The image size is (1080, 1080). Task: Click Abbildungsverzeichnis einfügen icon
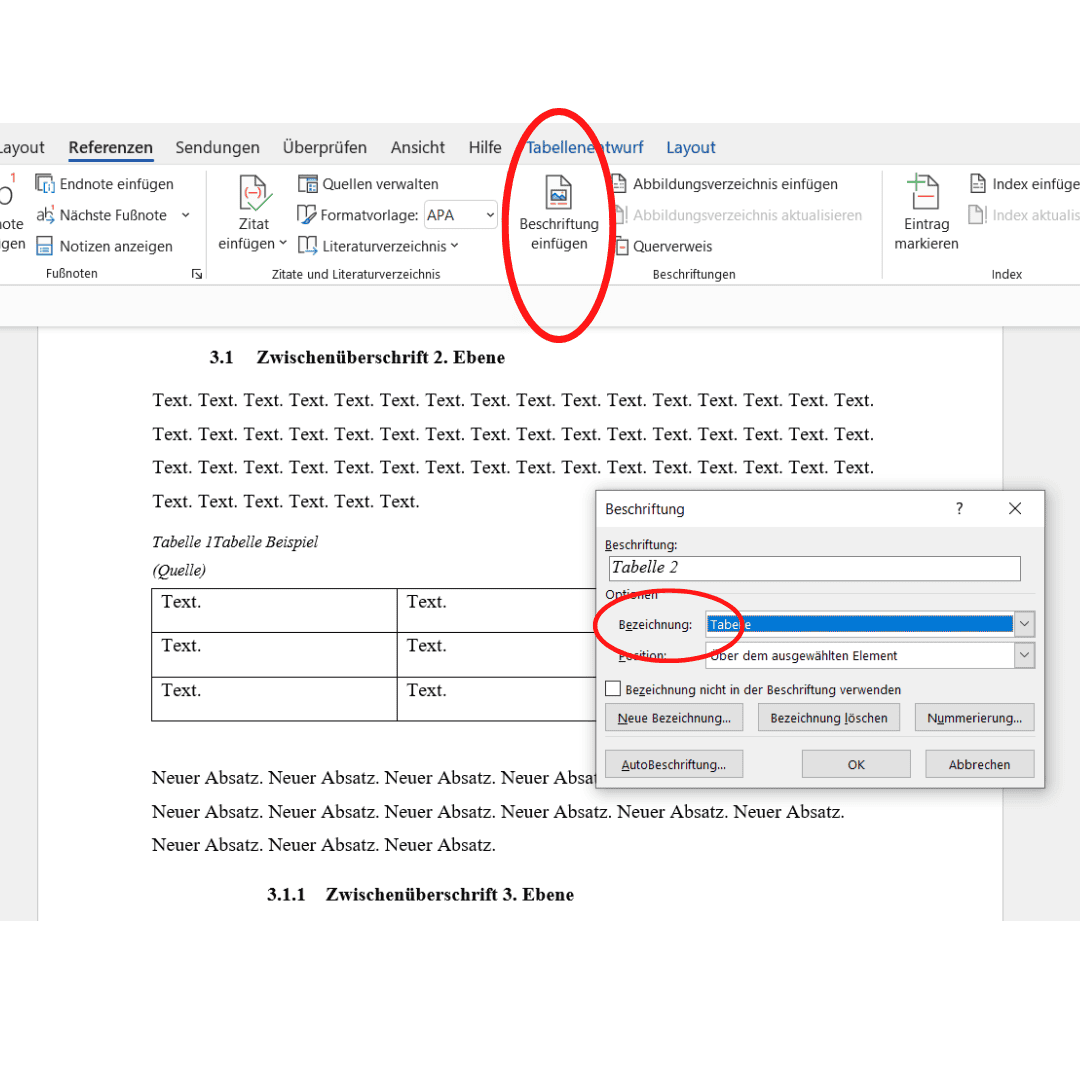pos(619,184)
